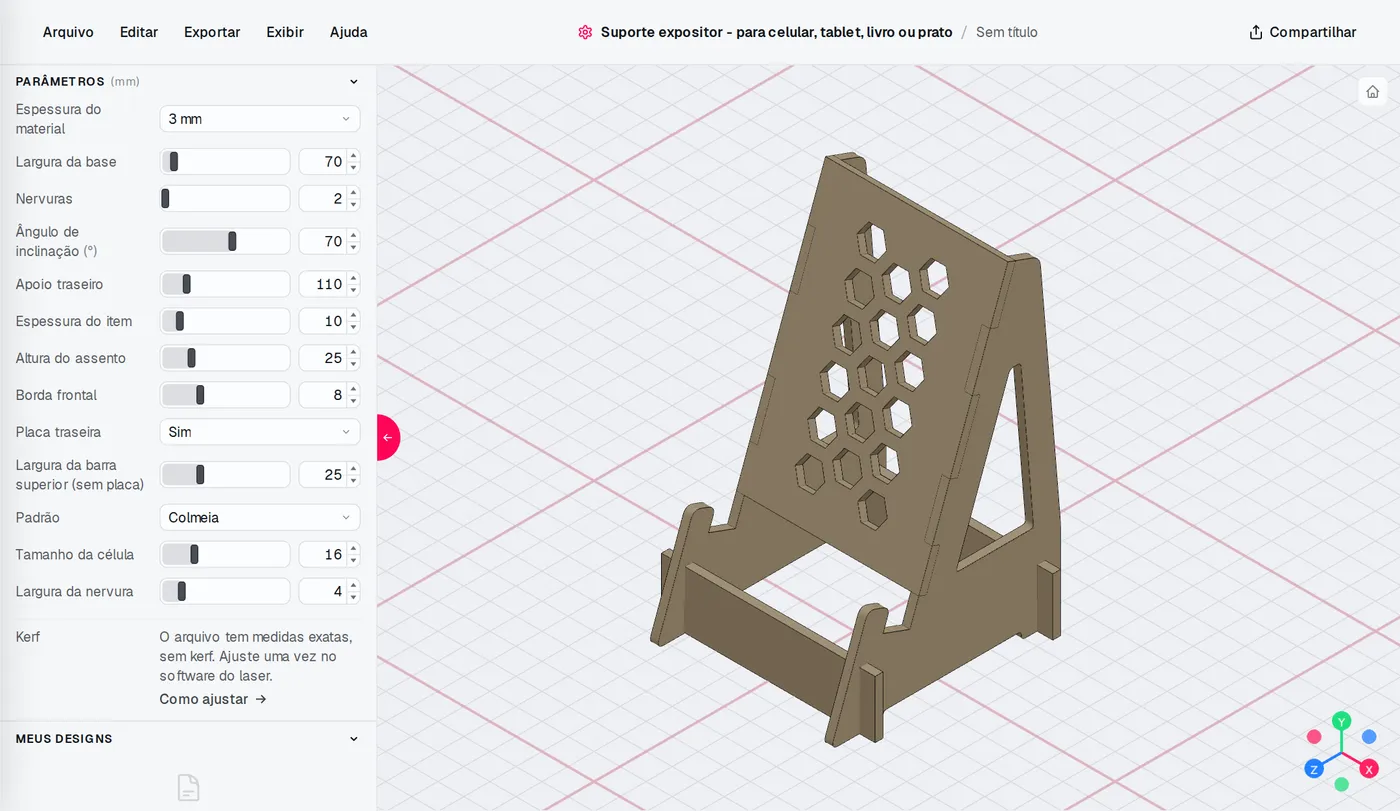Click the Largura da barra superior slider
1400x811 pixels.
point(225,475)
